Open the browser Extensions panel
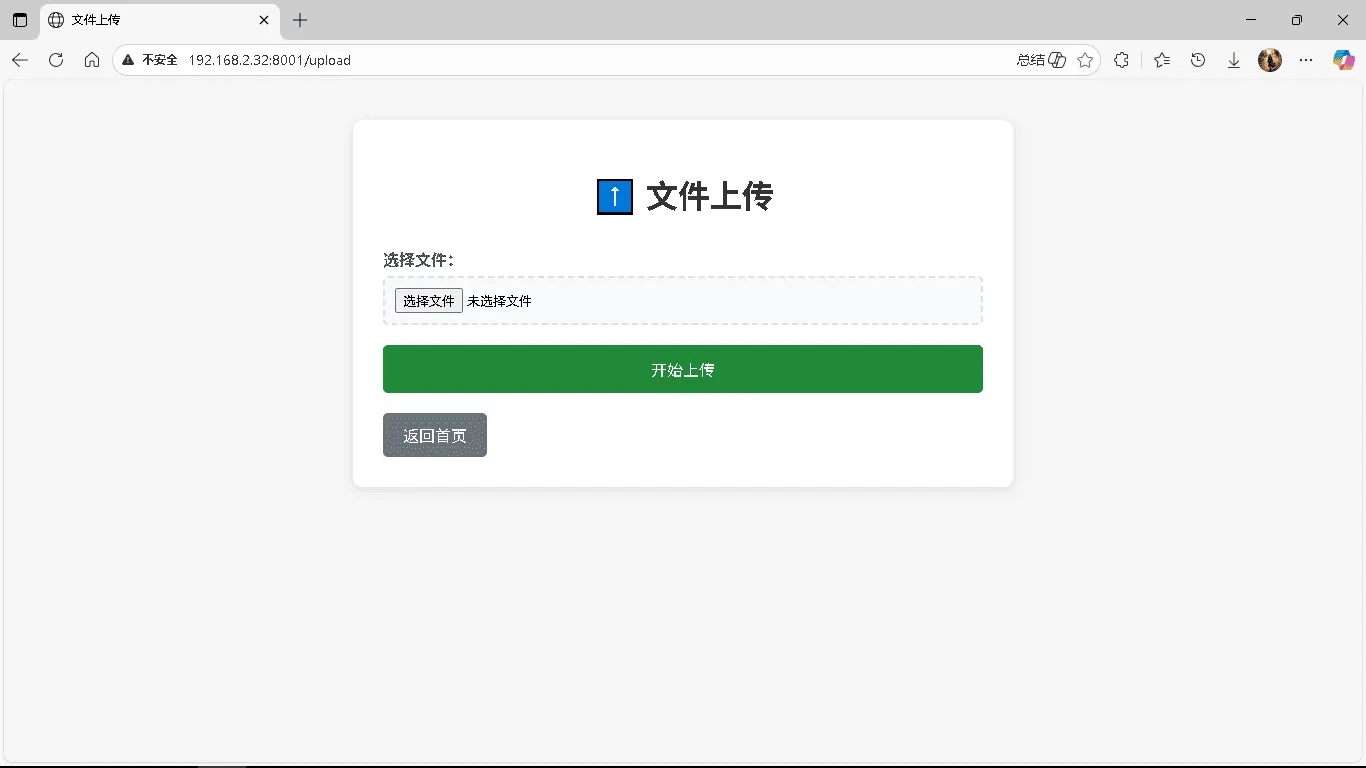Screen dimensions: 1366x768 [1121, 60]
